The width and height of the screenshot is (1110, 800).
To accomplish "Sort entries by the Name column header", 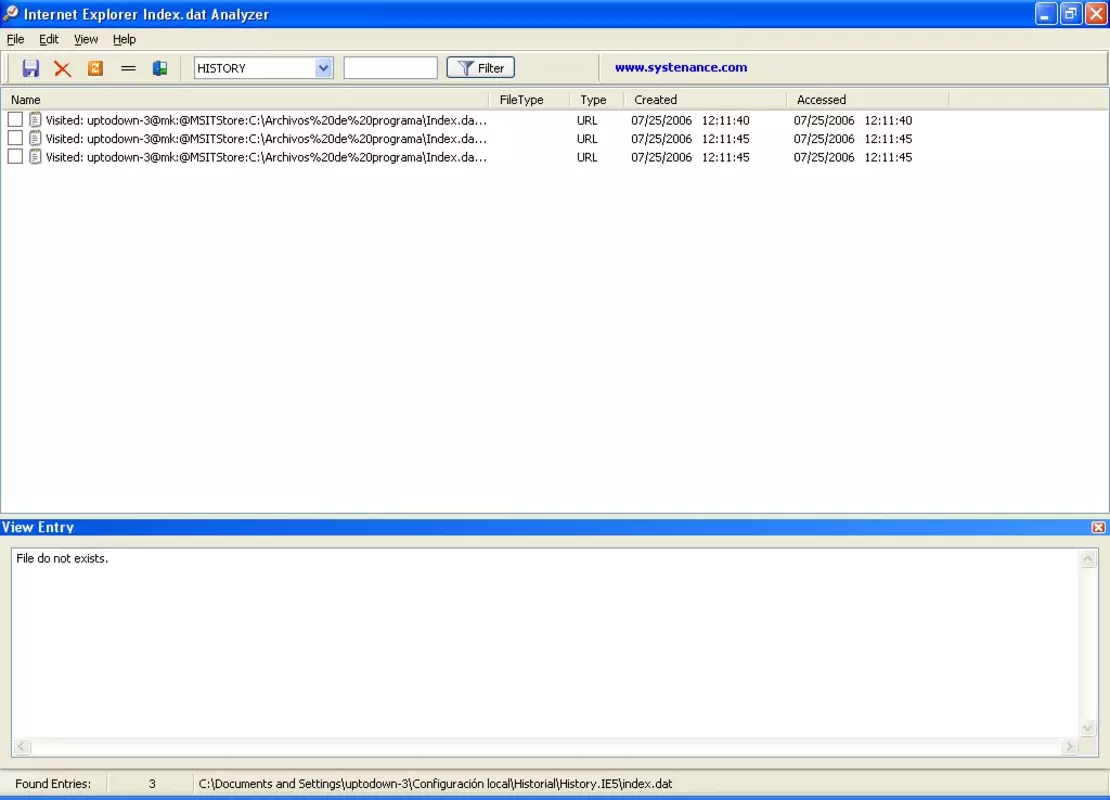I will tap(244, 100).
